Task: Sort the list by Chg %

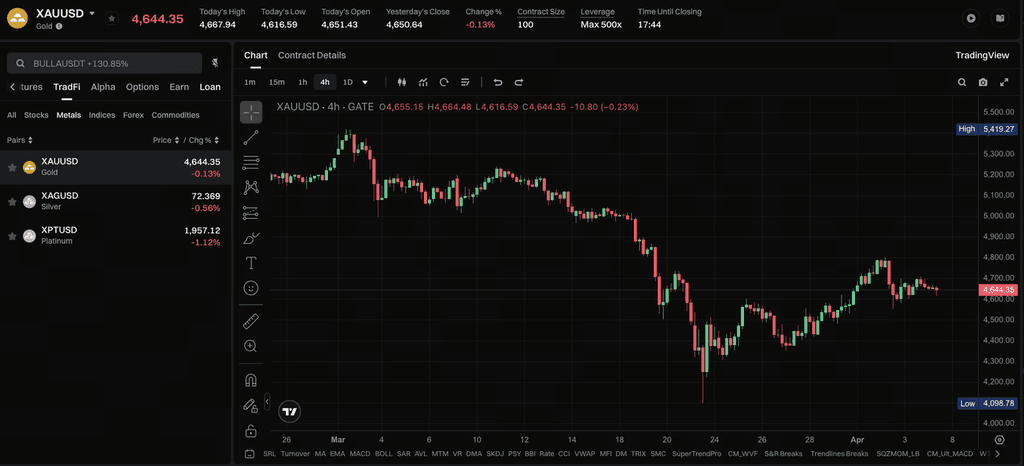Action: [204, 140]
